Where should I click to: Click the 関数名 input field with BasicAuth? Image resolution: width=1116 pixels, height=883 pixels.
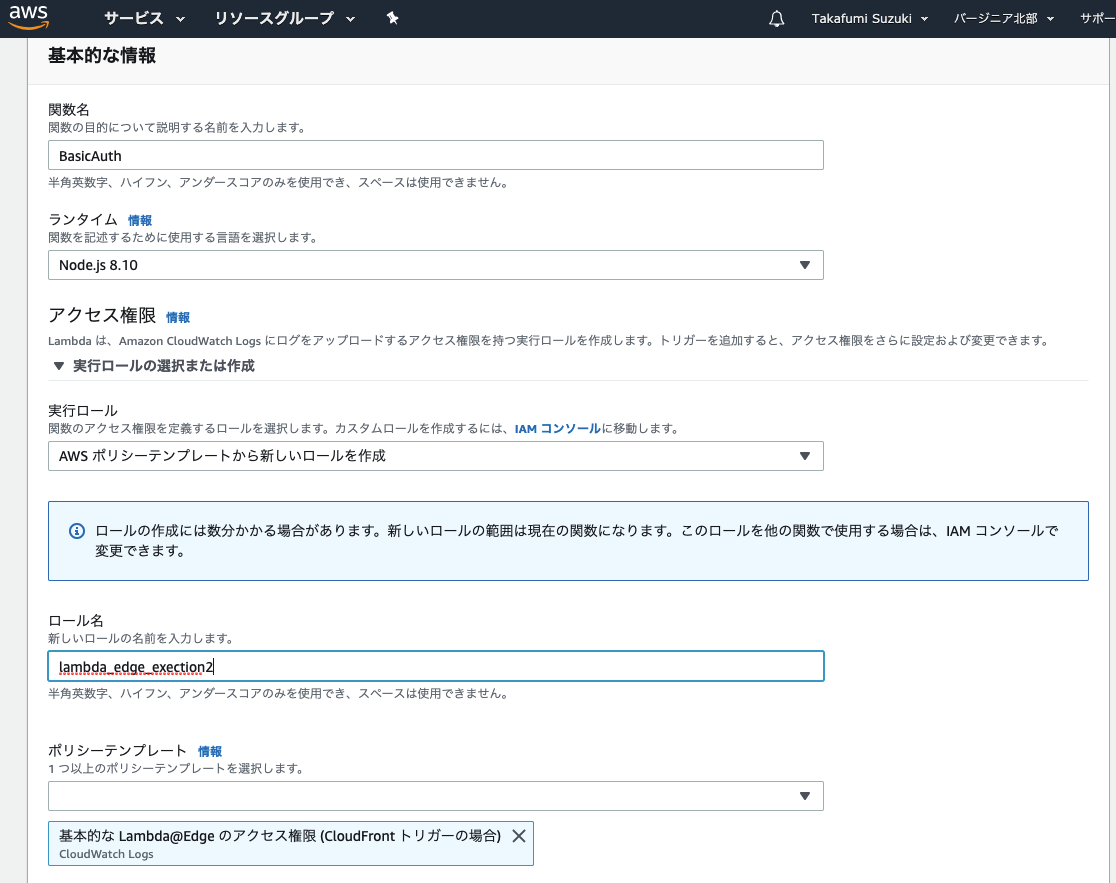pos(435,156)
